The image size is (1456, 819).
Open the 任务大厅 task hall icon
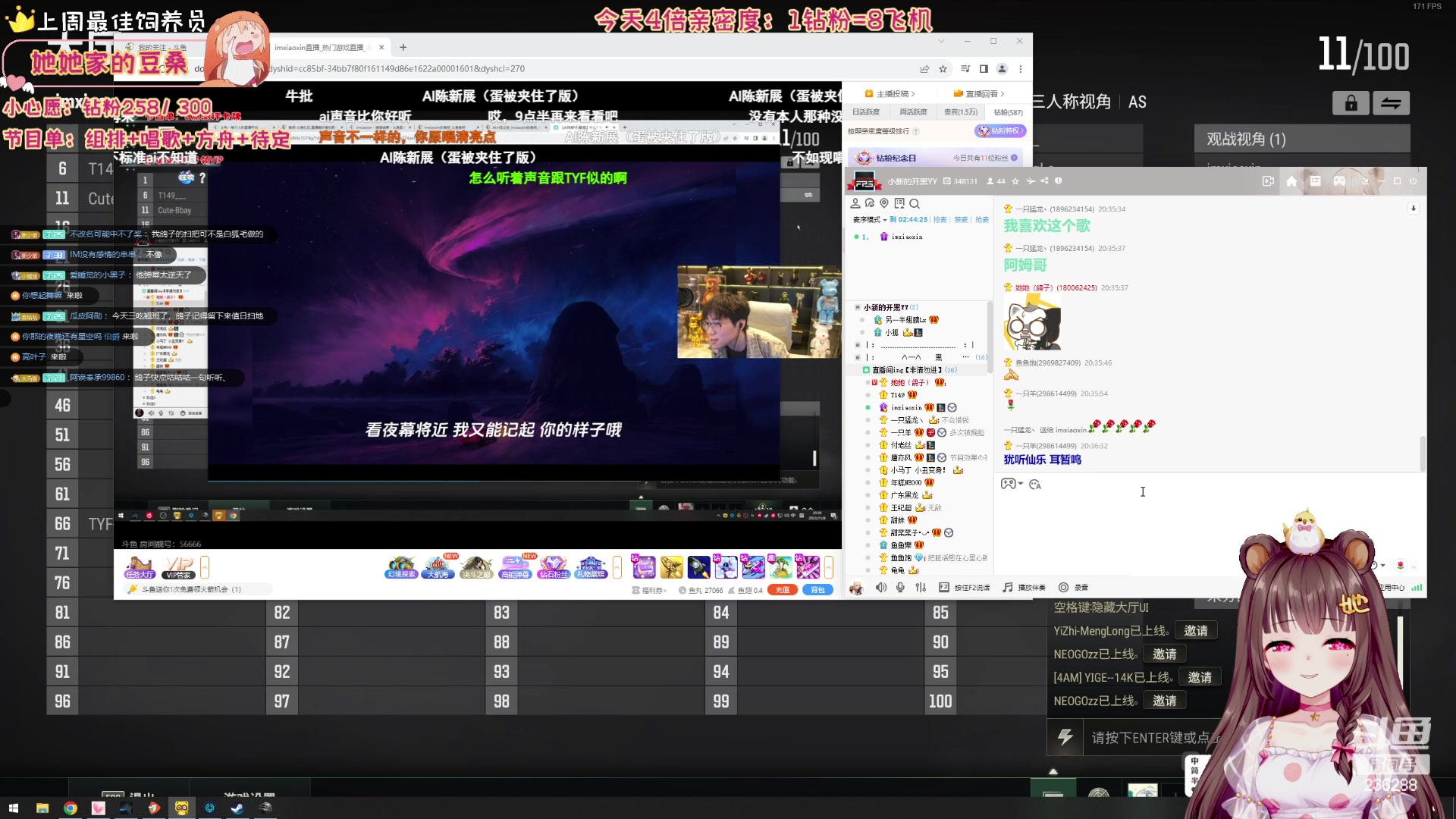pos(140,567)
